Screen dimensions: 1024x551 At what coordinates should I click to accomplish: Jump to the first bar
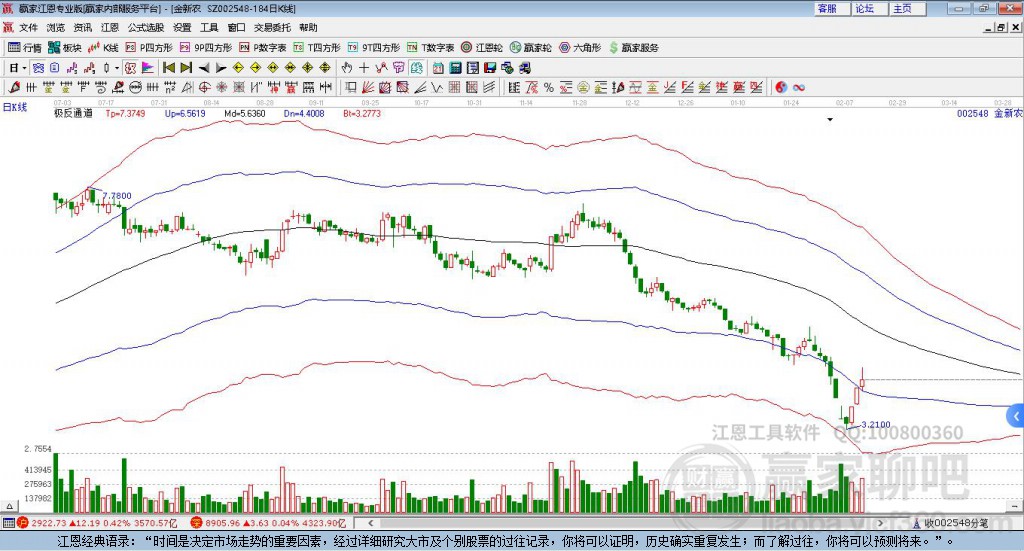(x=169, y=68)
